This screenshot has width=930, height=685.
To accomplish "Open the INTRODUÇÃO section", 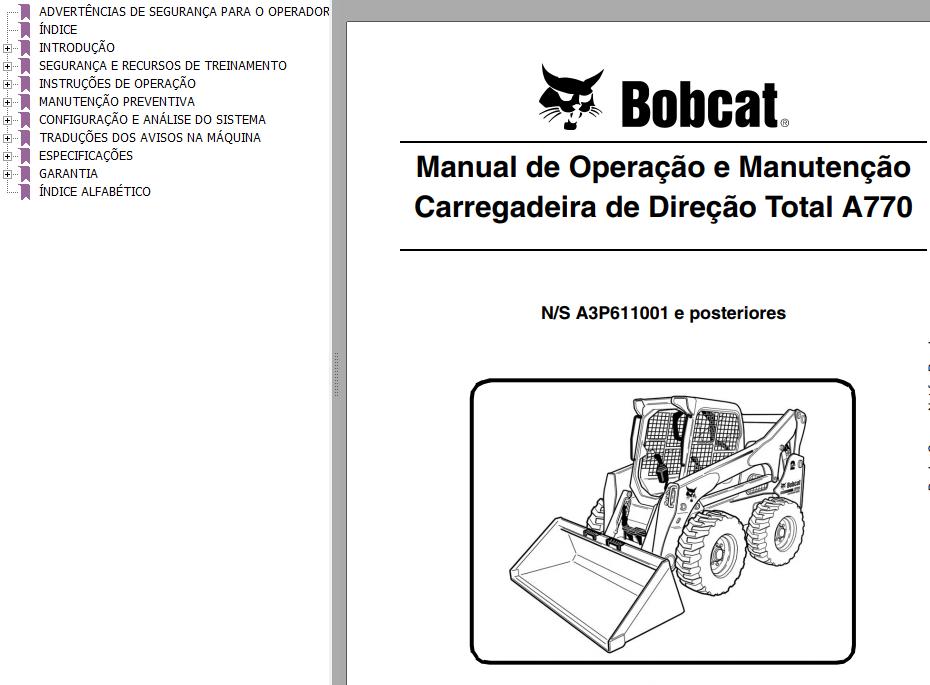I will pyautogui.click(x=77, y=47).
